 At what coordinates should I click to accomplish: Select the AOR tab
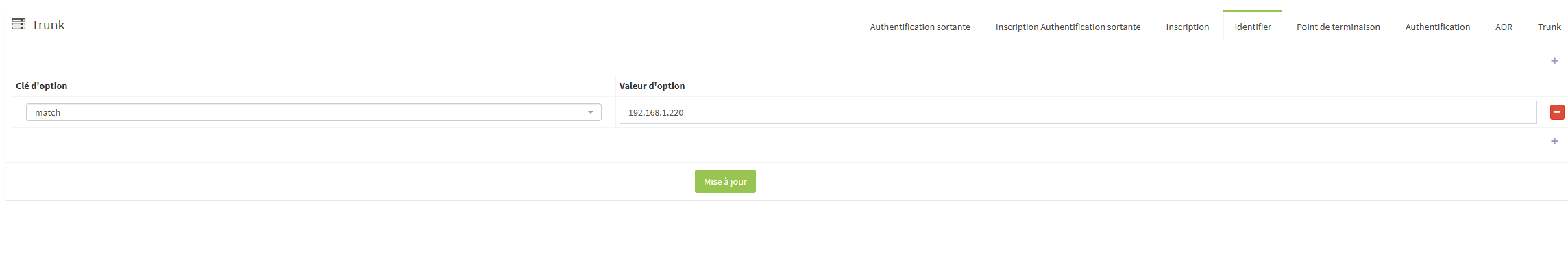(x=1504, y=27)
